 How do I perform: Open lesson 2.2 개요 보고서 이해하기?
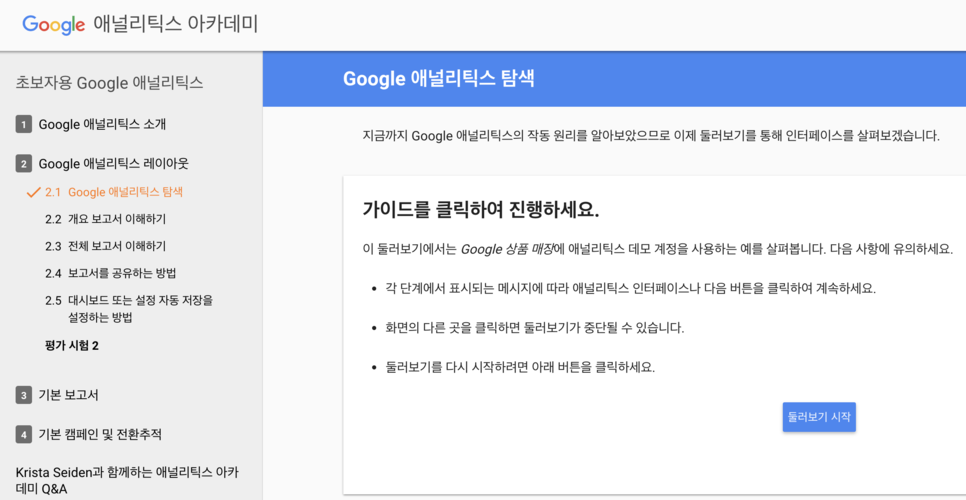pos(105,219)
